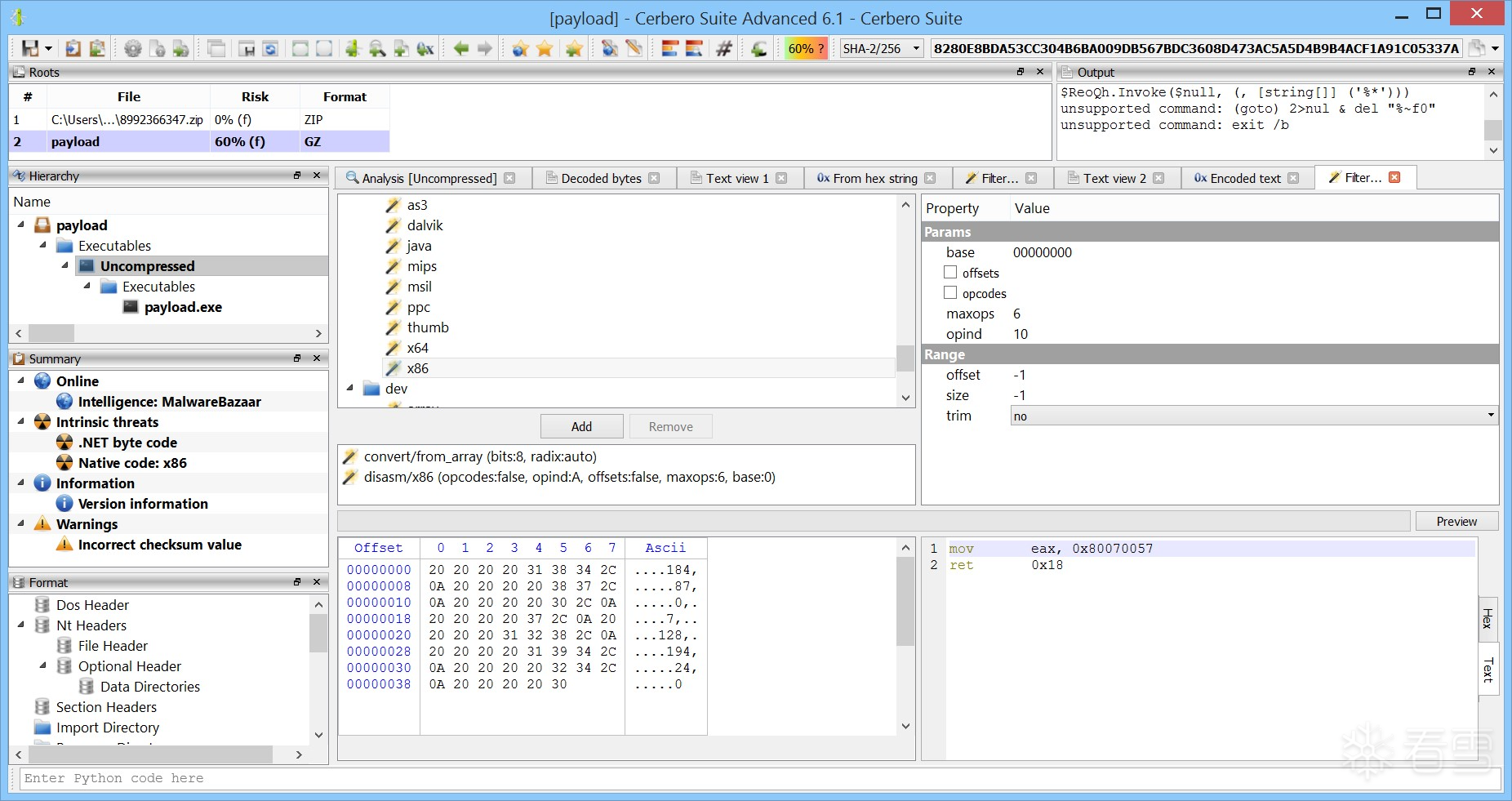Click the Remove filter button

pyautogui.click(x=670, y=426)
